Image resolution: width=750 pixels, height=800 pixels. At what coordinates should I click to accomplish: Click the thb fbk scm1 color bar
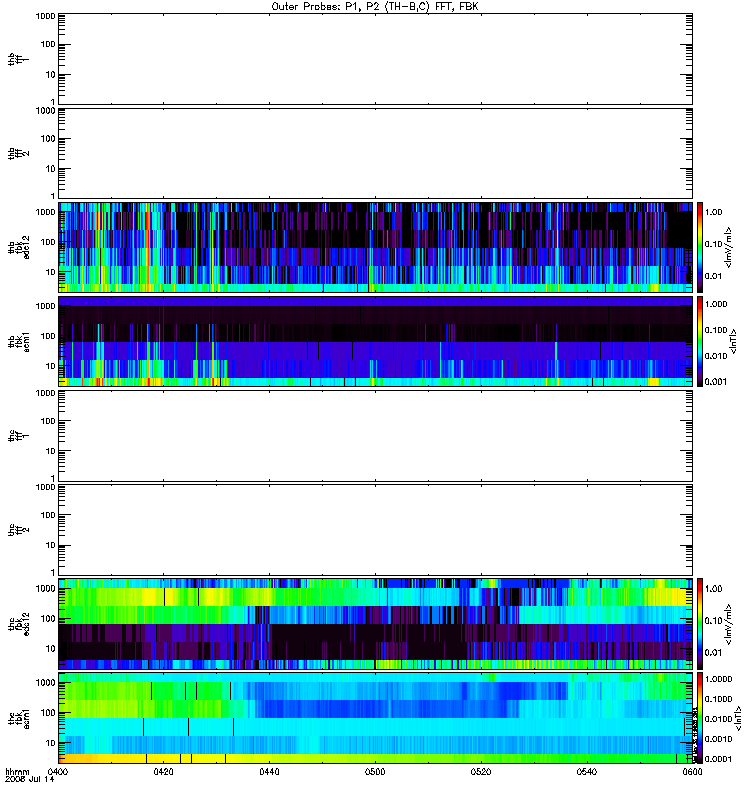click(700, 341)
